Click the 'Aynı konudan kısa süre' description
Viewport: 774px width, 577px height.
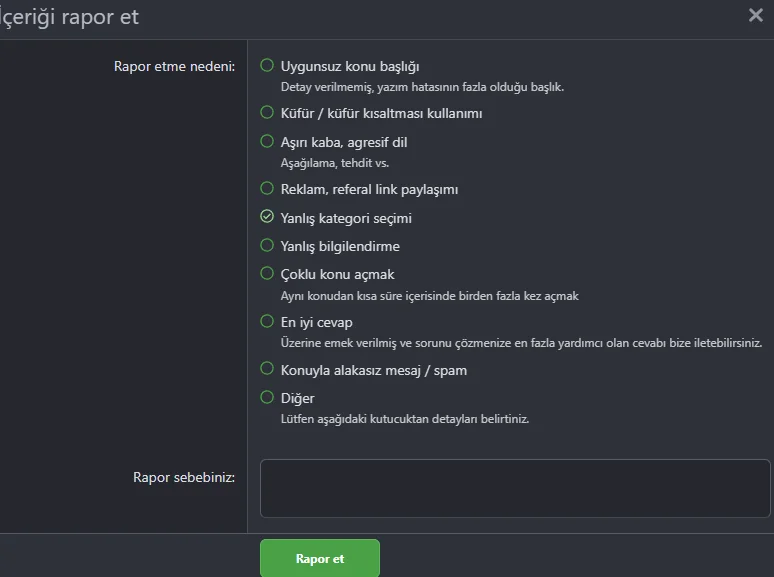point(429,295)
